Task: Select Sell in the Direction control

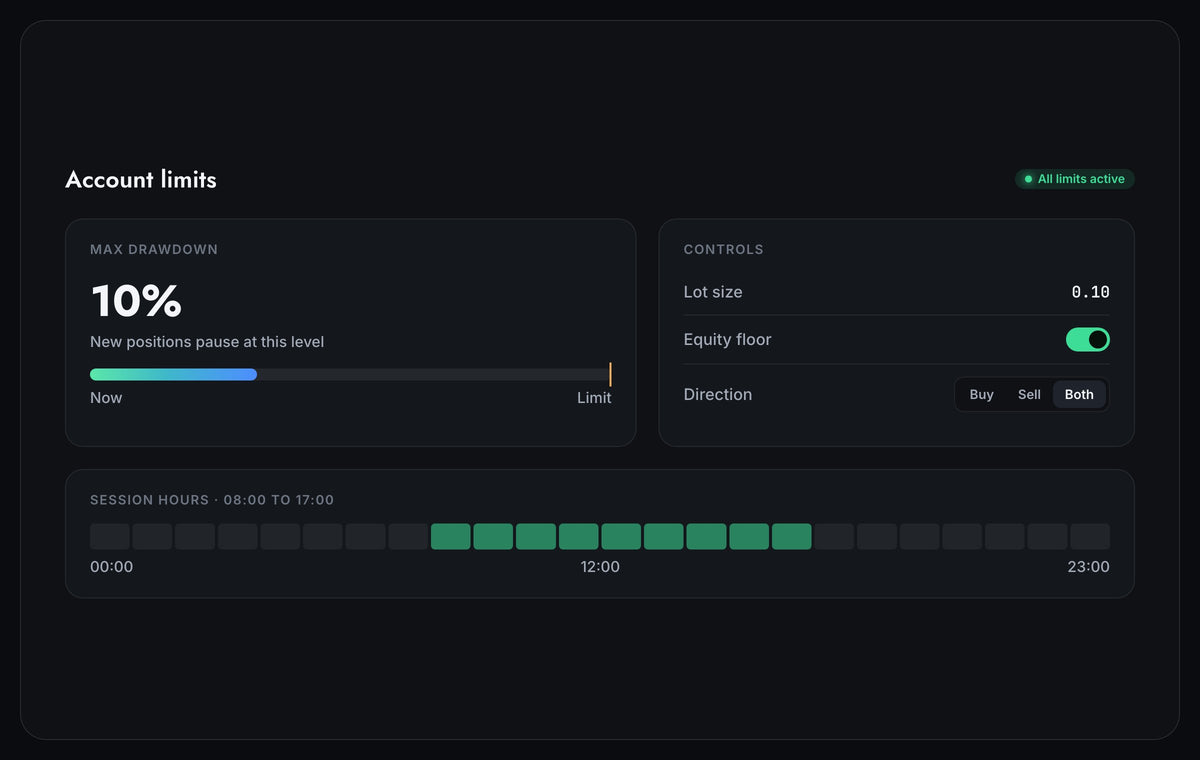Action: [x=1029, y=394]
